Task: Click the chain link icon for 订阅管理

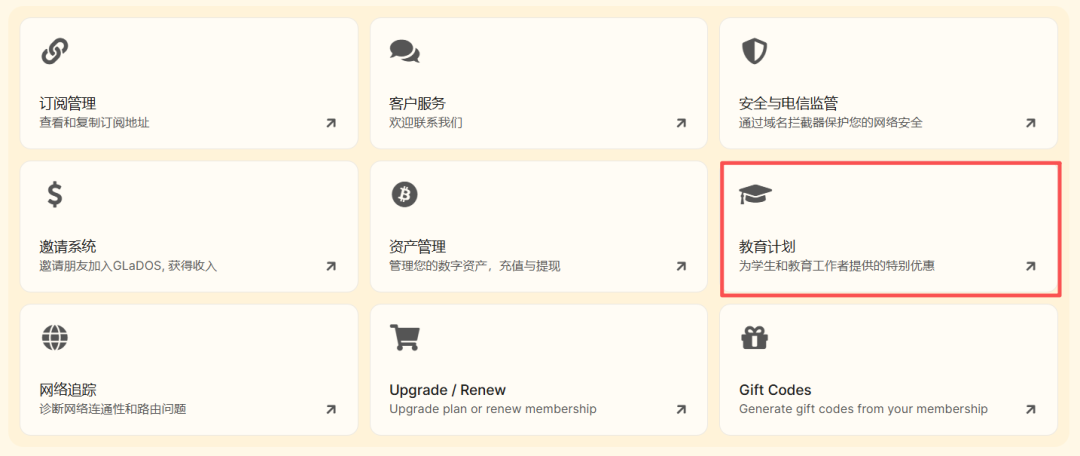Action: (55, 51)
